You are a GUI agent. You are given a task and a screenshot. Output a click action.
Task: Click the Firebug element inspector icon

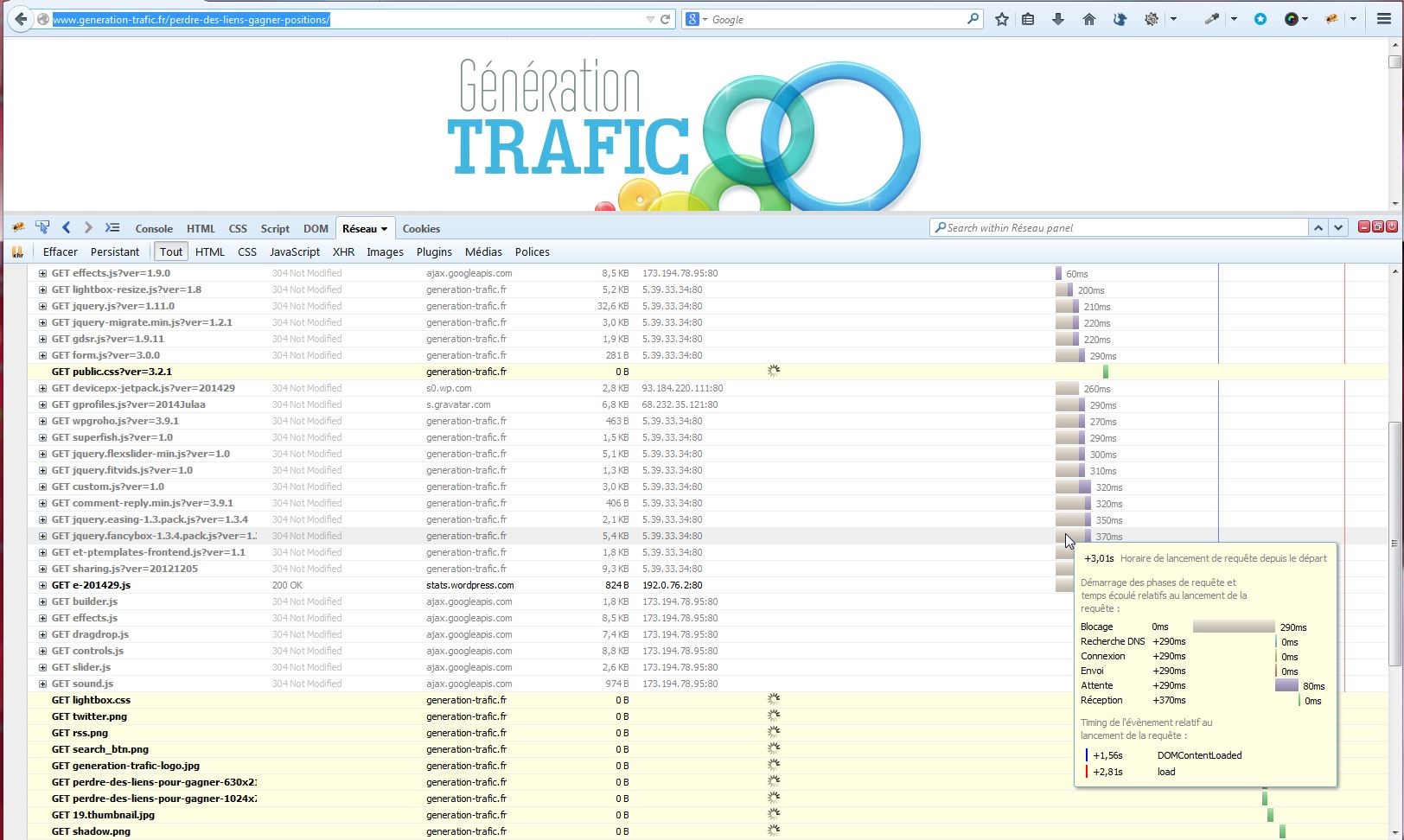pyautogui.click(x=41, y=227)
